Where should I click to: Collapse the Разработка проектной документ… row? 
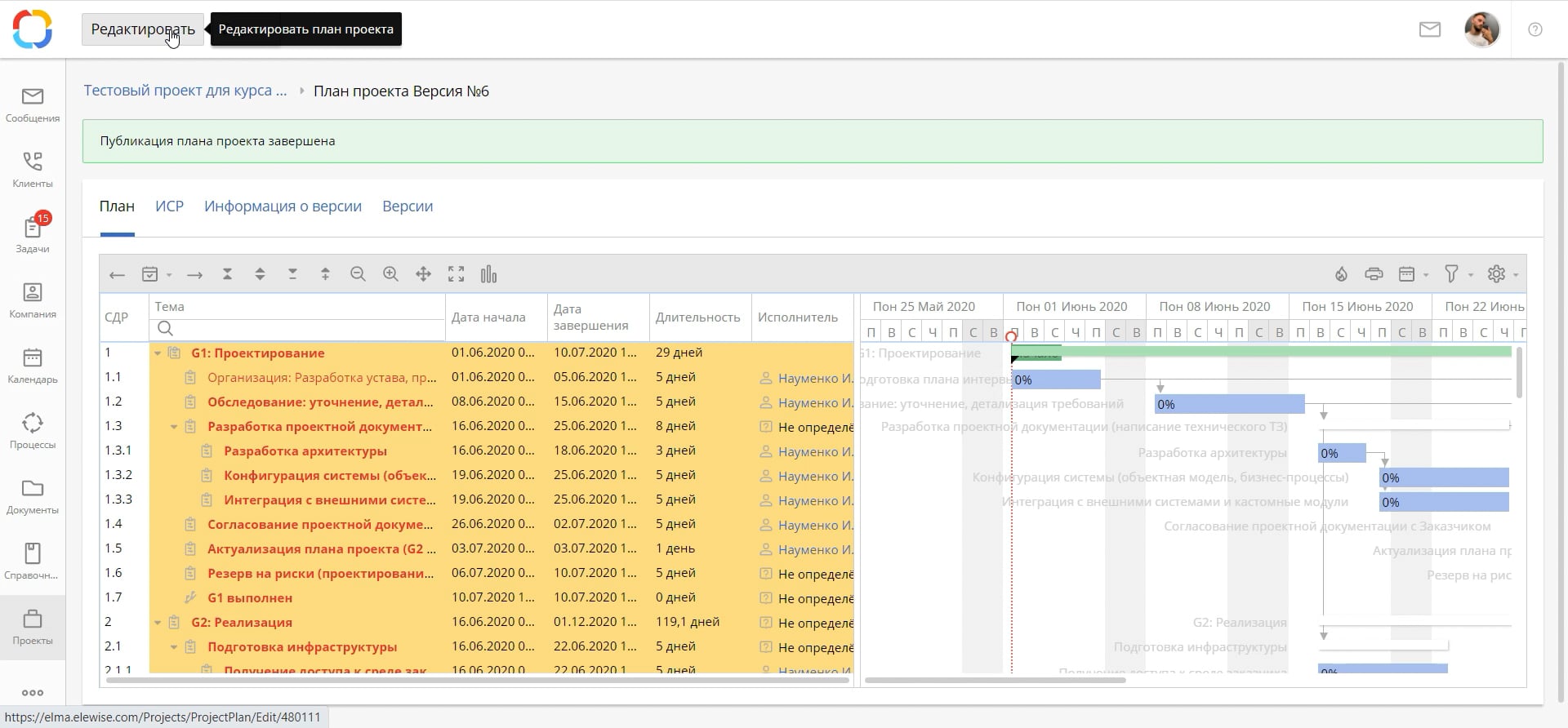(x=174, y=427)
